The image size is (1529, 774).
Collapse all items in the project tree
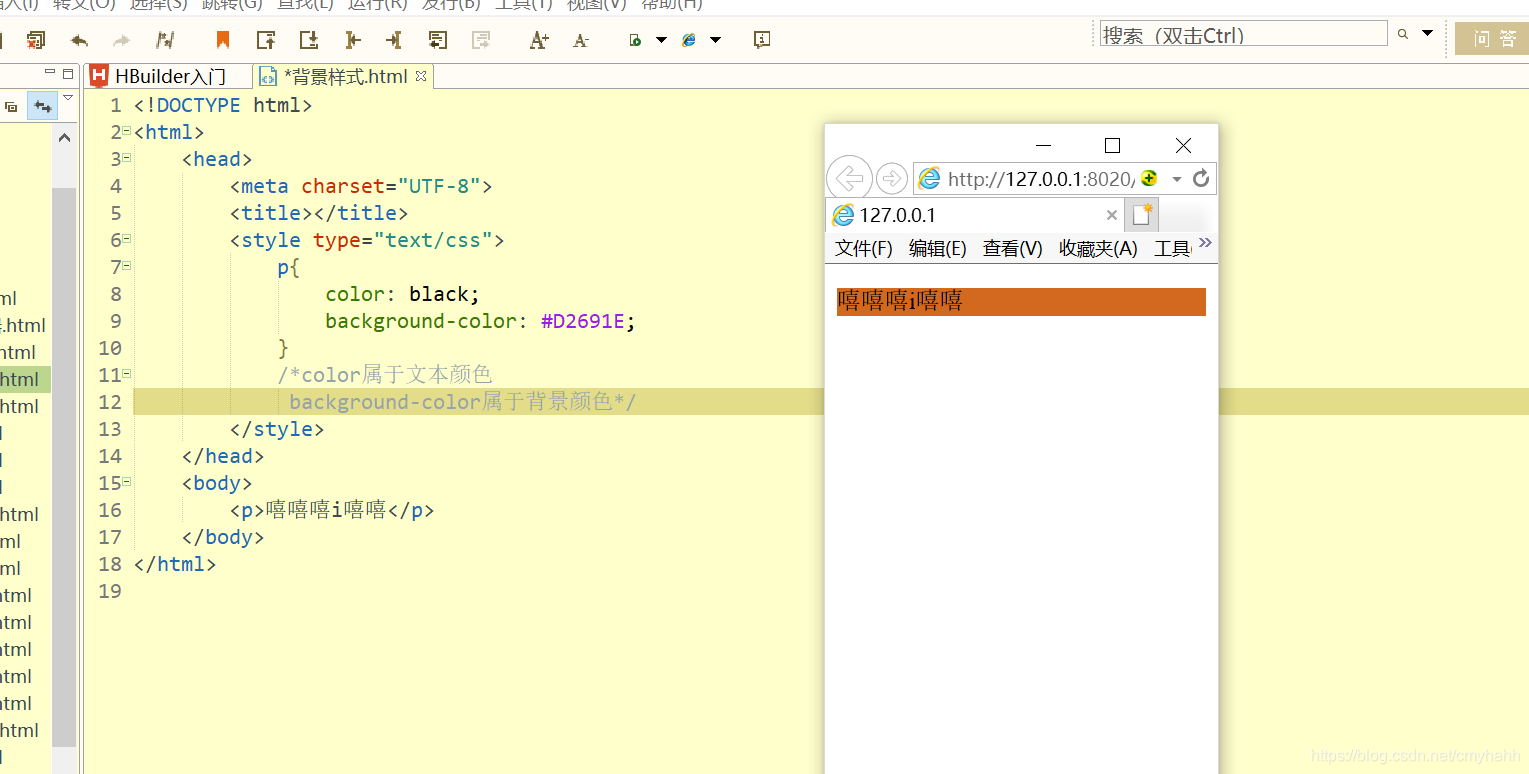pos(12,106)
